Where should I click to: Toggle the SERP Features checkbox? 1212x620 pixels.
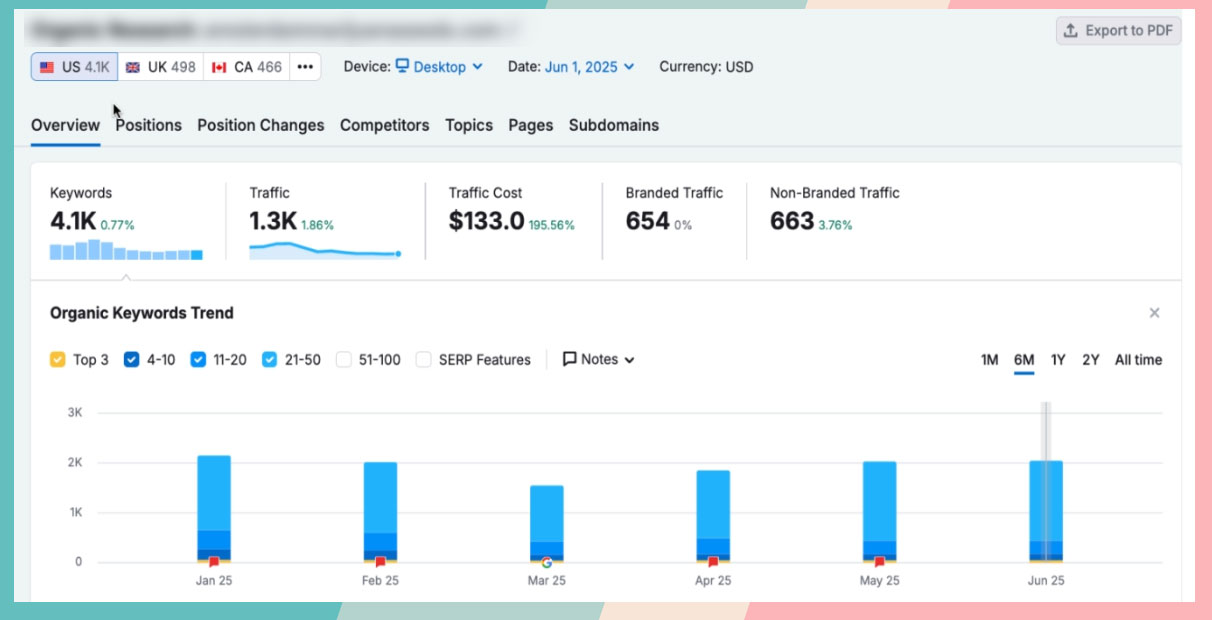tap(424, 360)
